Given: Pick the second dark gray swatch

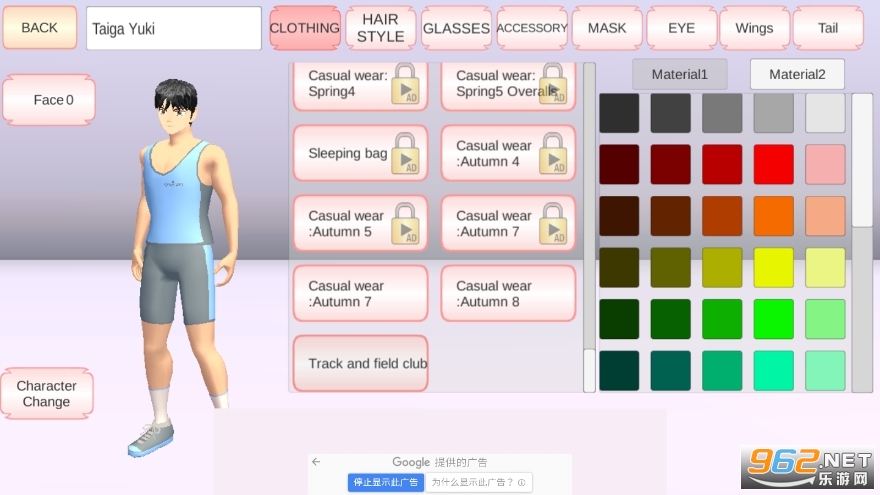Looking at the screenshot, I should (671, 113).
